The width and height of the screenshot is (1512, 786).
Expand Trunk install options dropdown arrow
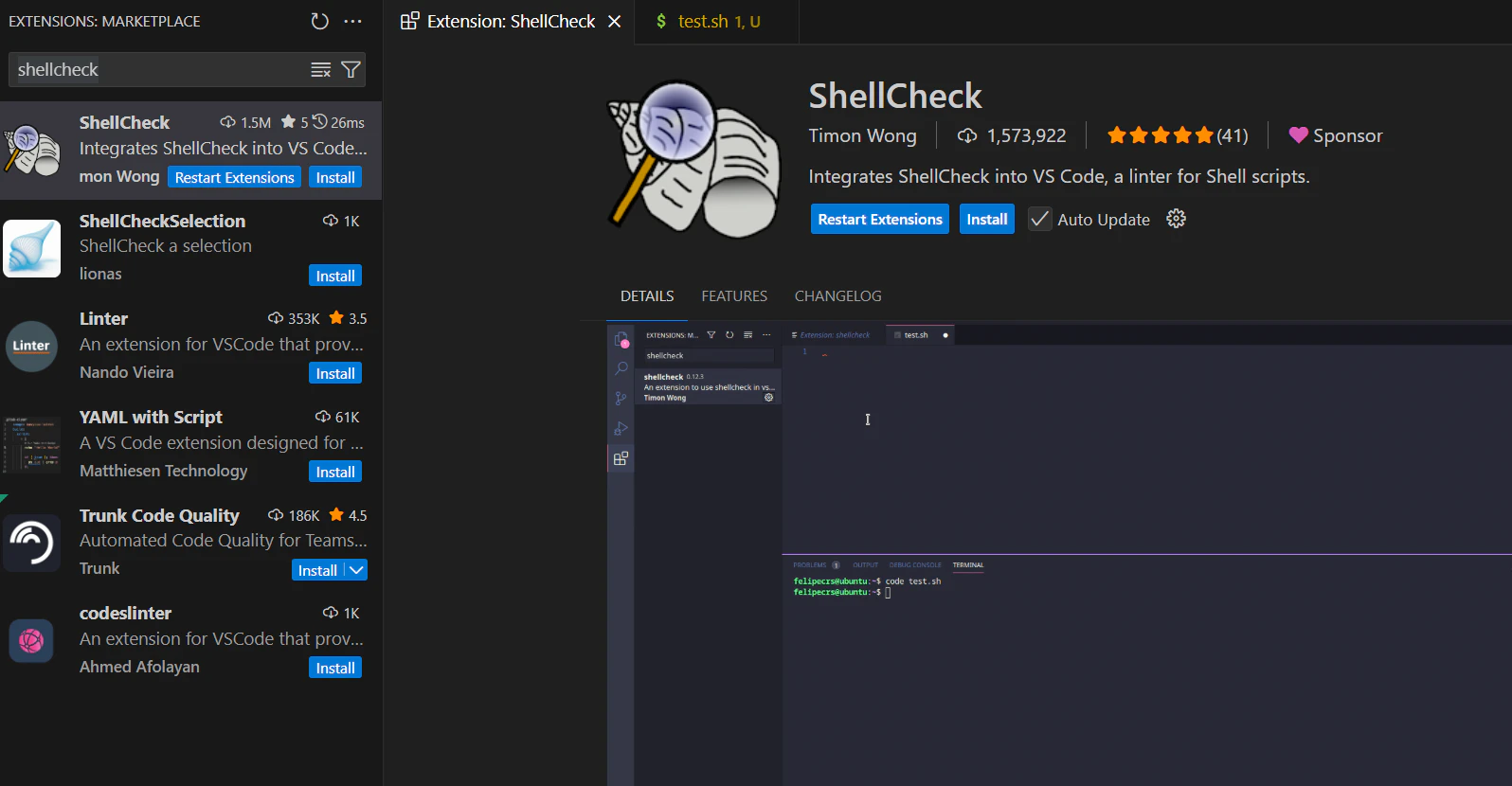tap(356, 570)
